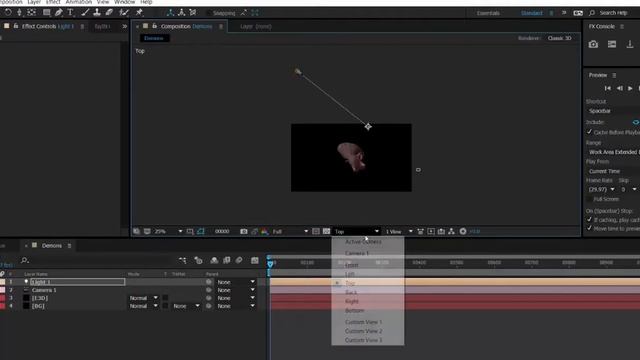Toggle Hide Shy Layers icon in timeline
Image resolution: width=640 pixels, height=360 pixels.
pos(214,260)
